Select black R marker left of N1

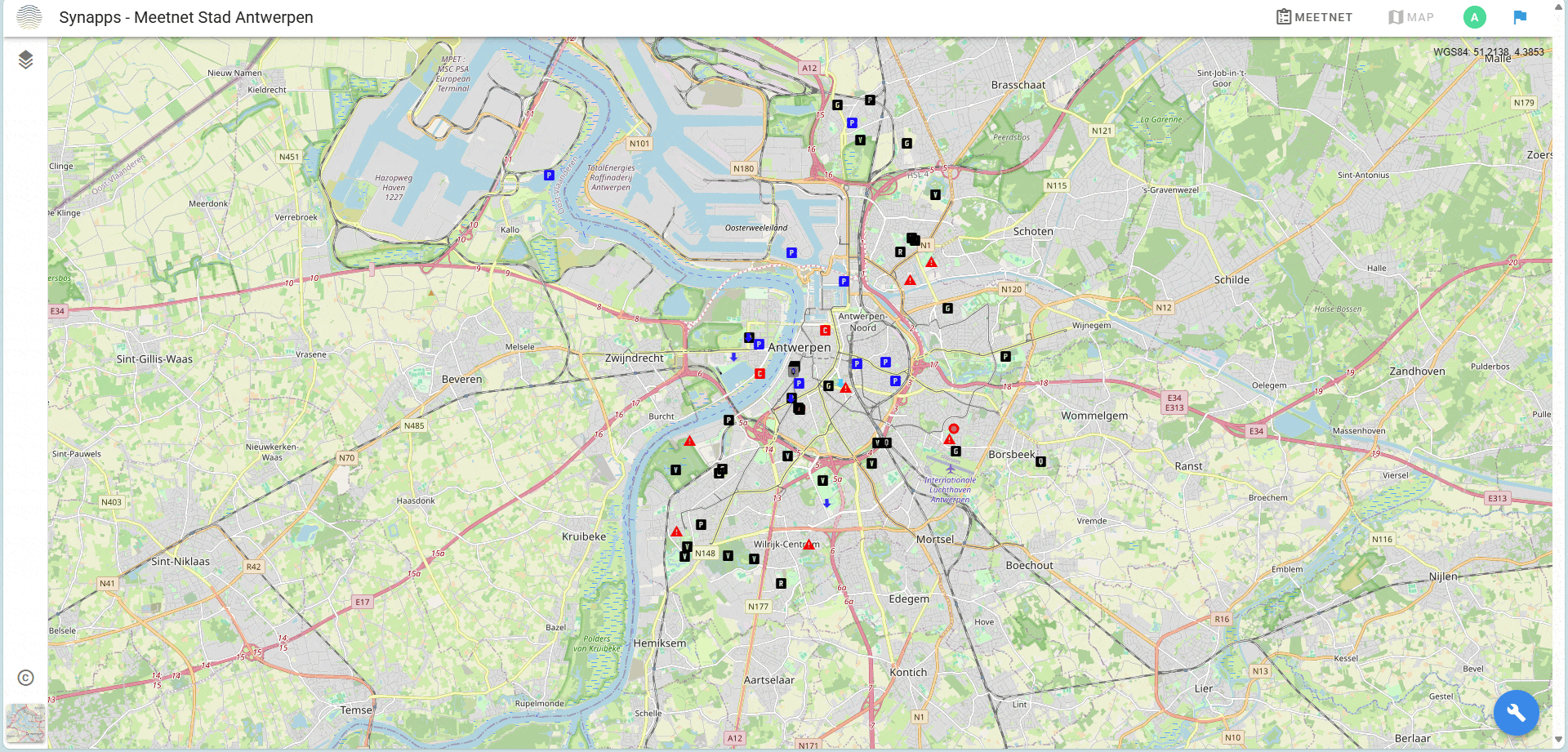coord(900,252)
